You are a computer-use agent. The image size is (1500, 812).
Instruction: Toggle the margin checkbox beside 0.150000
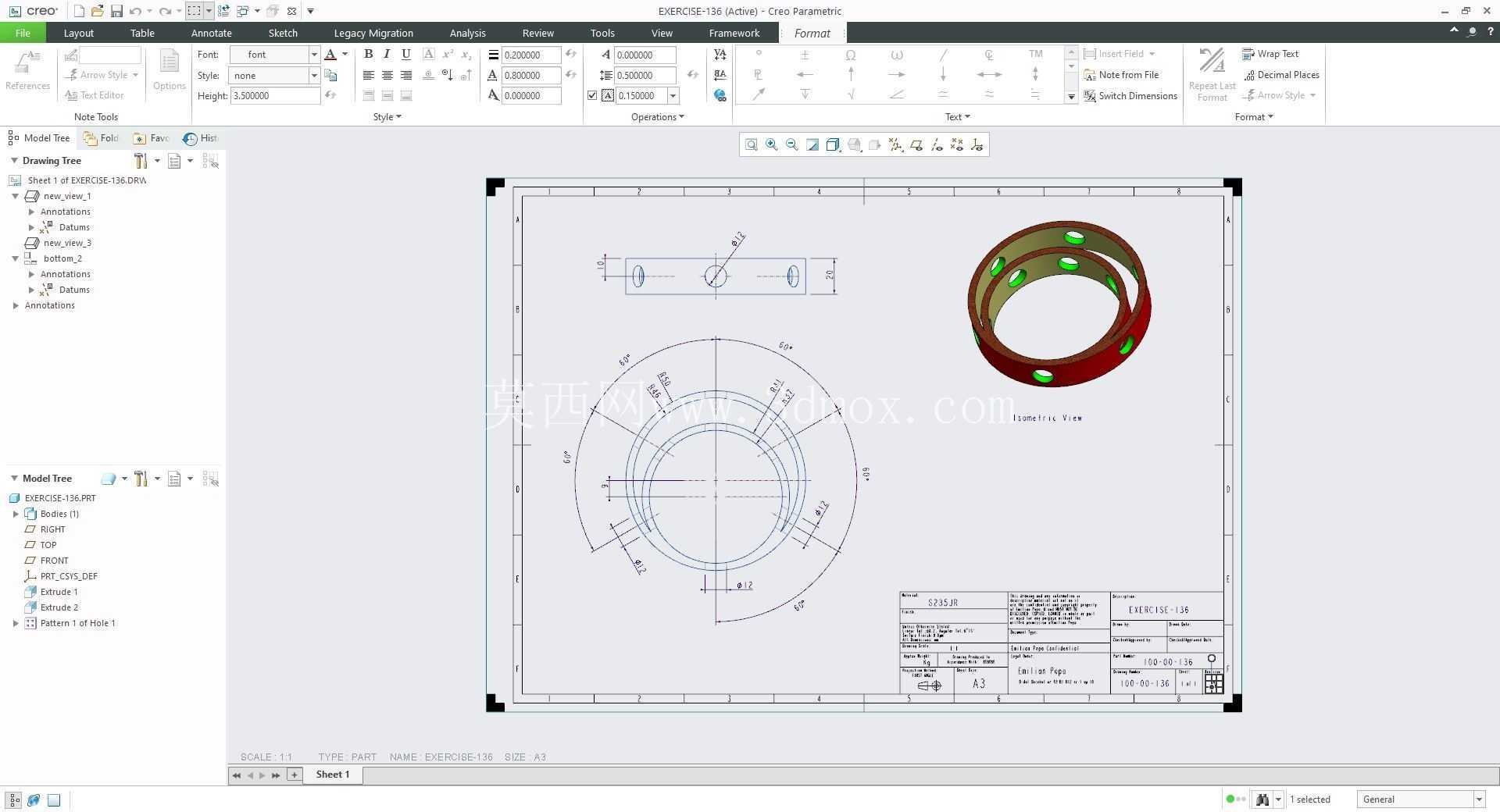[592, 96]
